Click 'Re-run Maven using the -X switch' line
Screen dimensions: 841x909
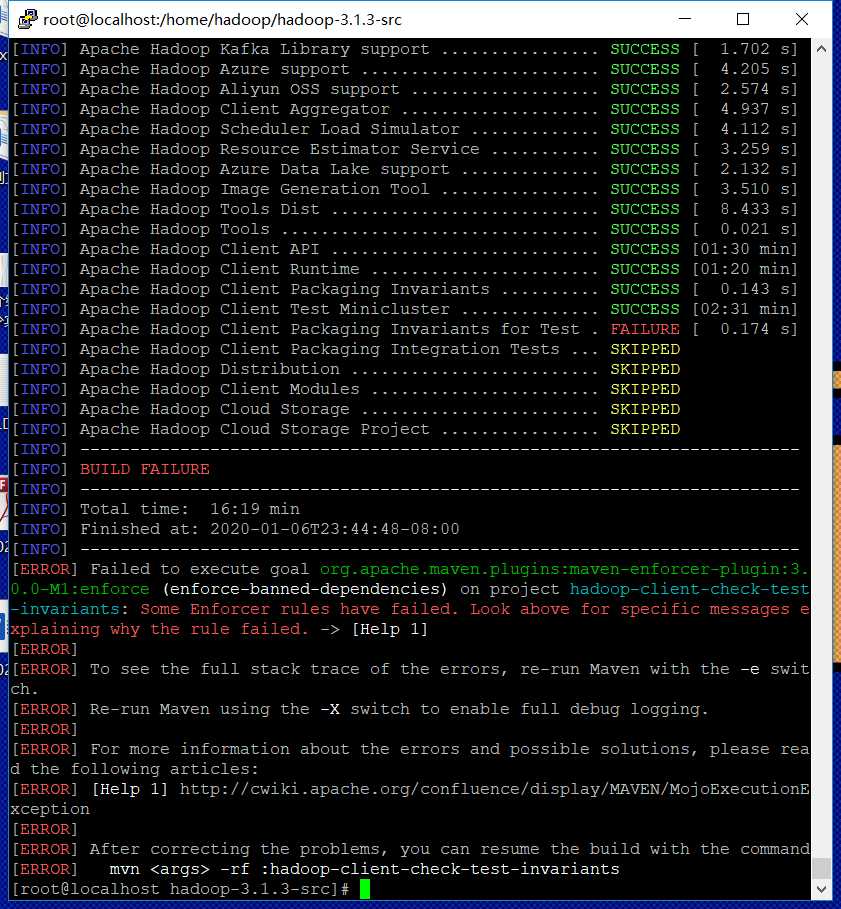click(359, 709)
